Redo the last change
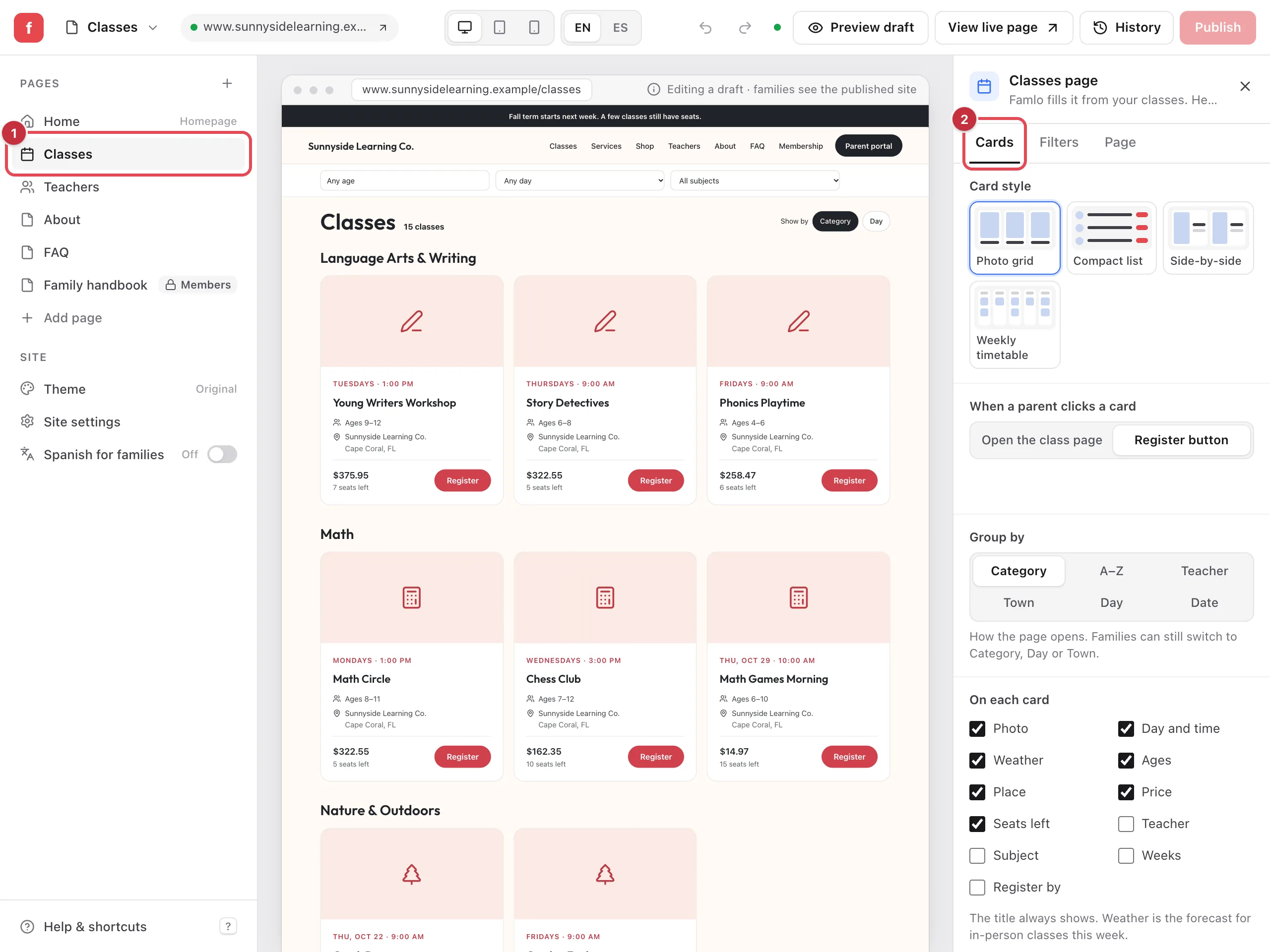The image size is (1270, 952). [745, 28]
